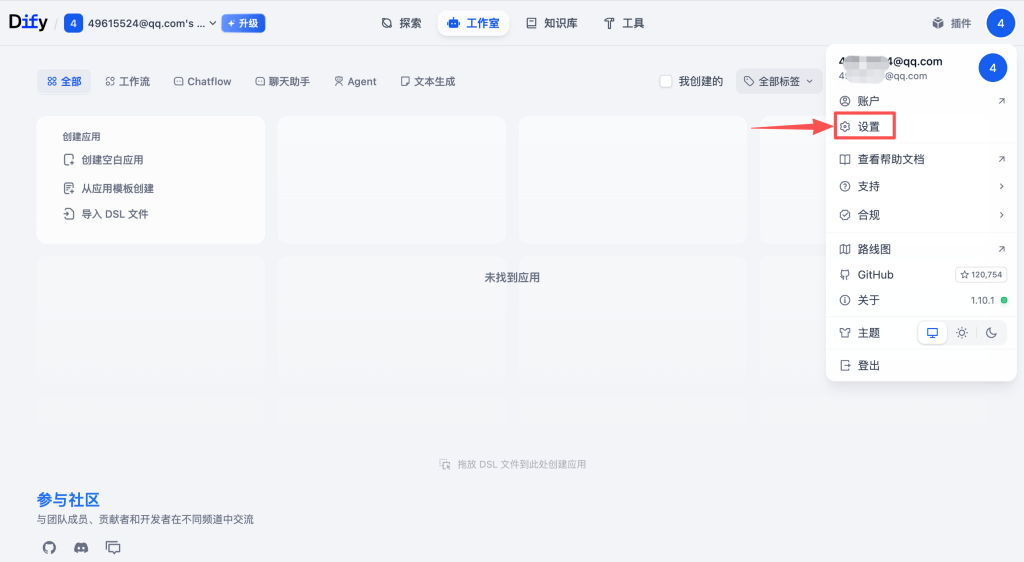This screenshot has height=562, width=1024.
Task: Select the dark theme moon icon
Action: pos(991,333)
